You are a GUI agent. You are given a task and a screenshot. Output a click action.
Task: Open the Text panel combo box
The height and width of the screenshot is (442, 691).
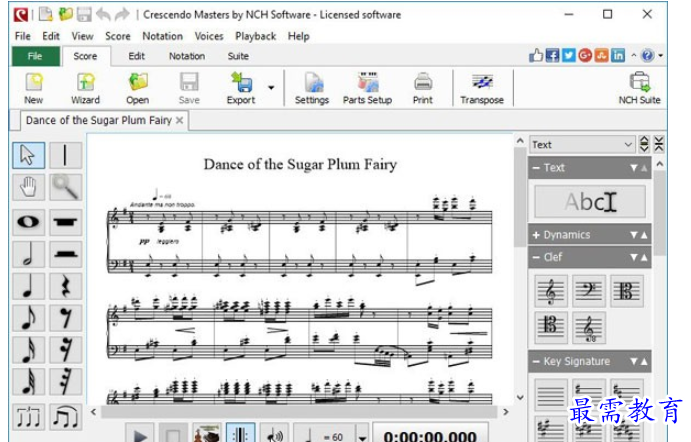[582, 145]
